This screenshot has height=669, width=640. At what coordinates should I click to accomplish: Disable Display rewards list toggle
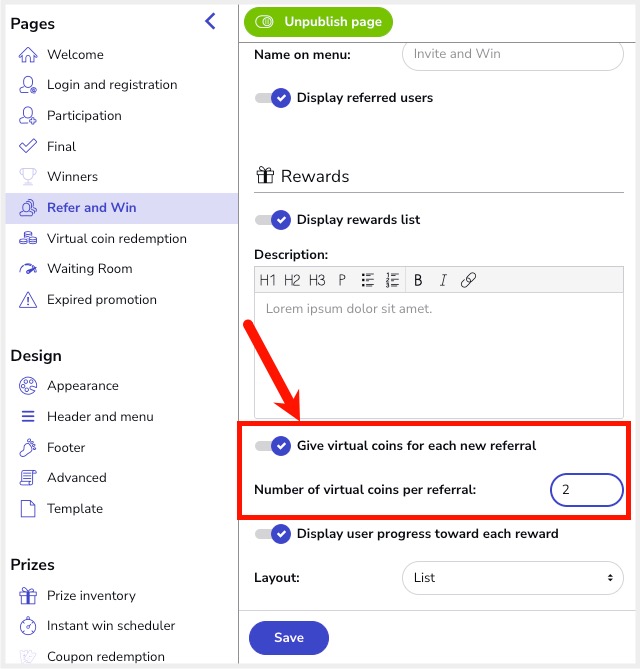(x=273, y=220)
